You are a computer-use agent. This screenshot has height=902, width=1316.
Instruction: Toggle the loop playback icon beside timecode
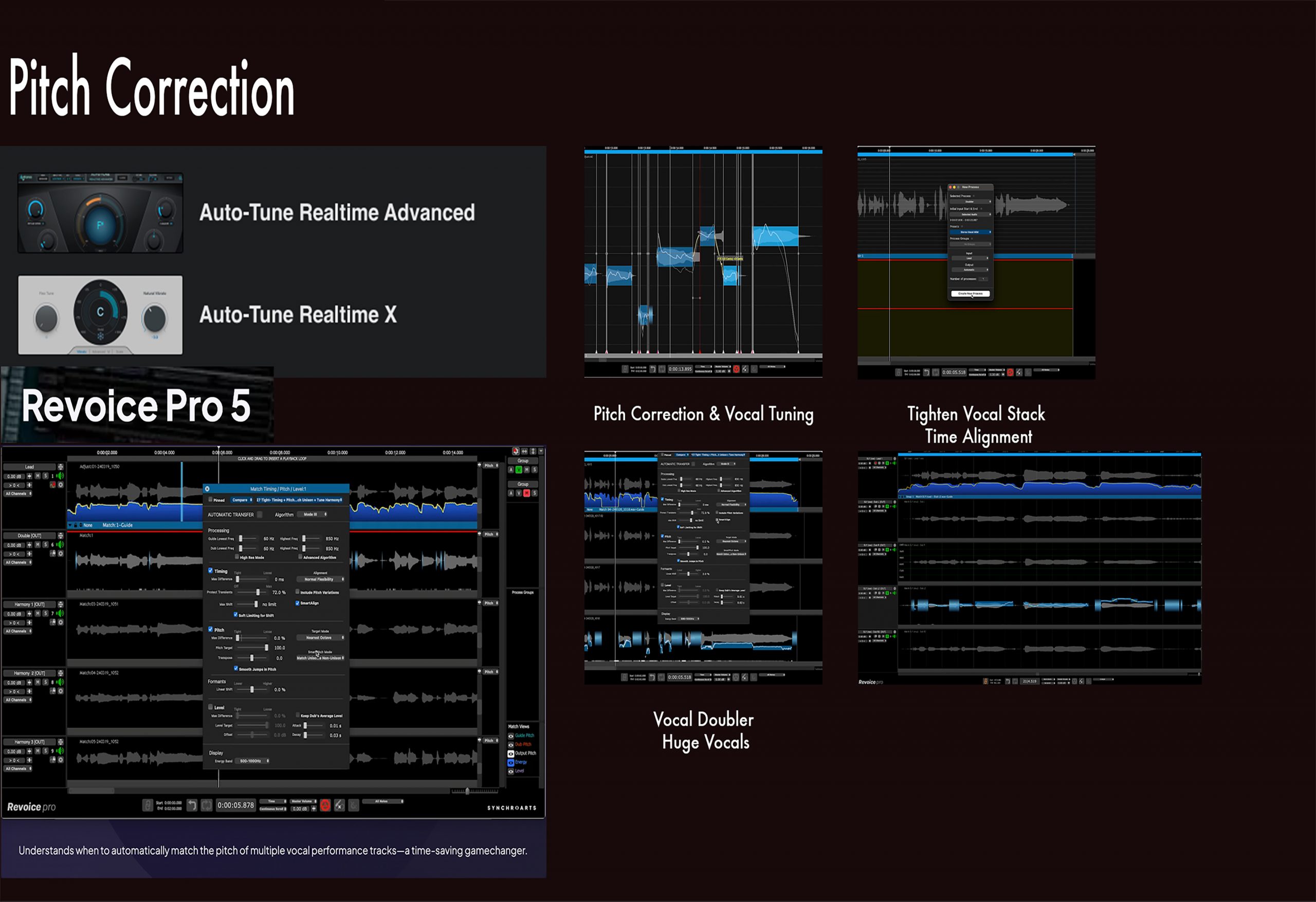207,805
